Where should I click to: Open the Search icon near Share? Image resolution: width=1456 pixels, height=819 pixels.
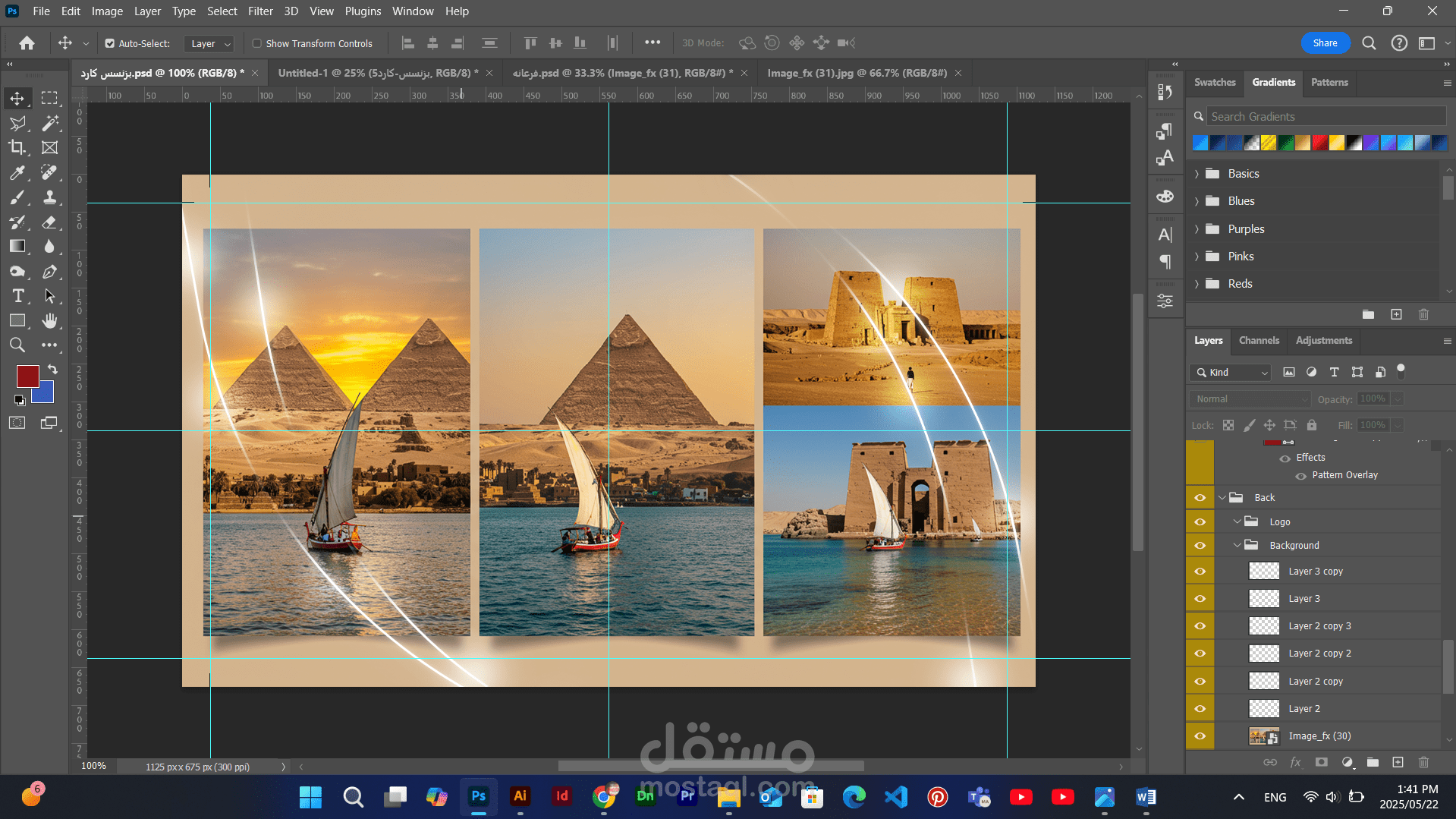coord(1369,43)
